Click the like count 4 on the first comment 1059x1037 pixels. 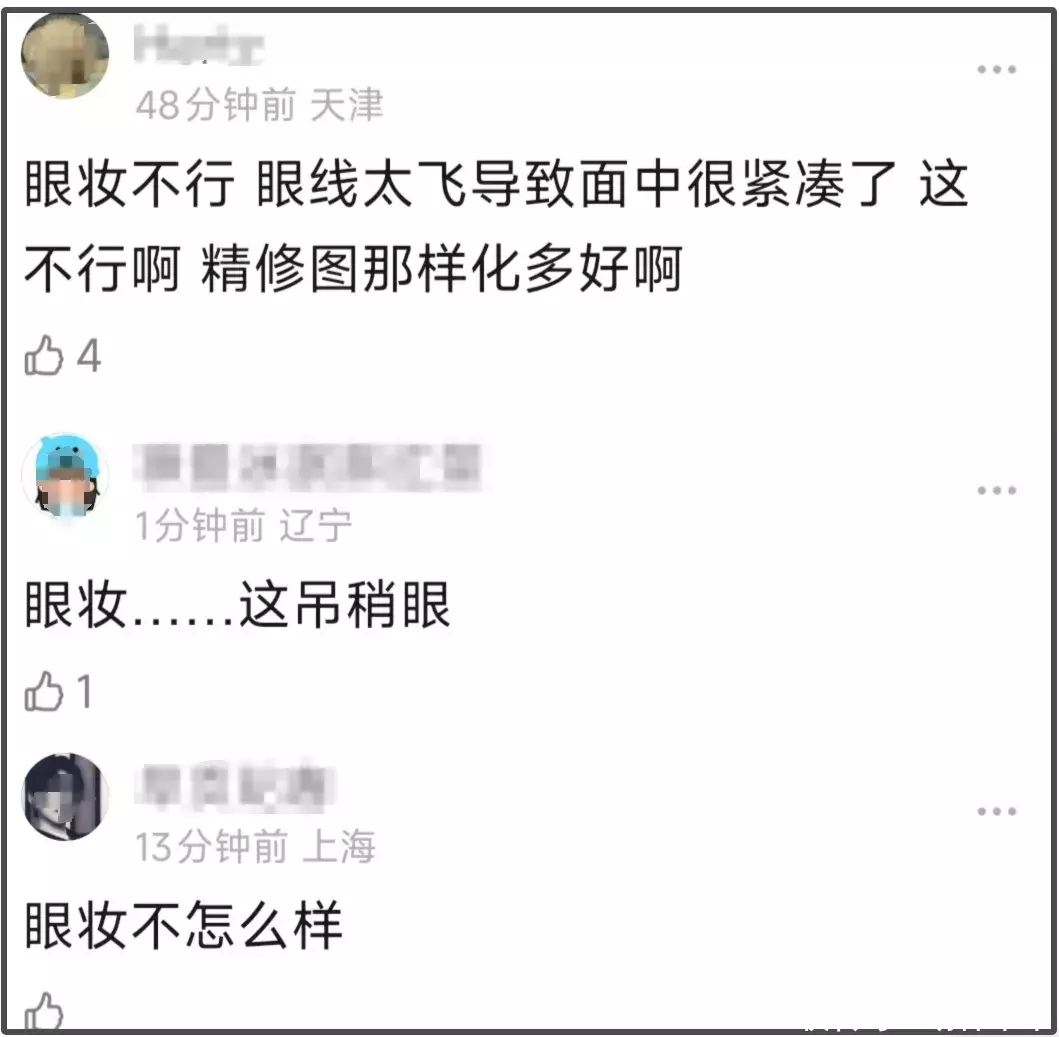[x=89, y=356]
